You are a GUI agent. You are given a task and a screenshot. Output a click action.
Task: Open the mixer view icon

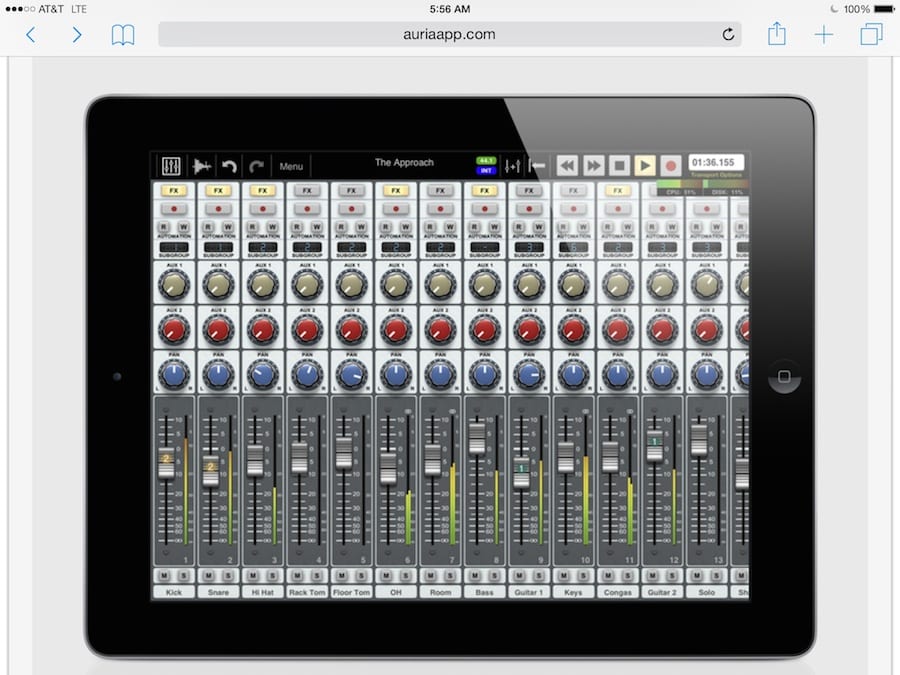[x=171, y=166]
